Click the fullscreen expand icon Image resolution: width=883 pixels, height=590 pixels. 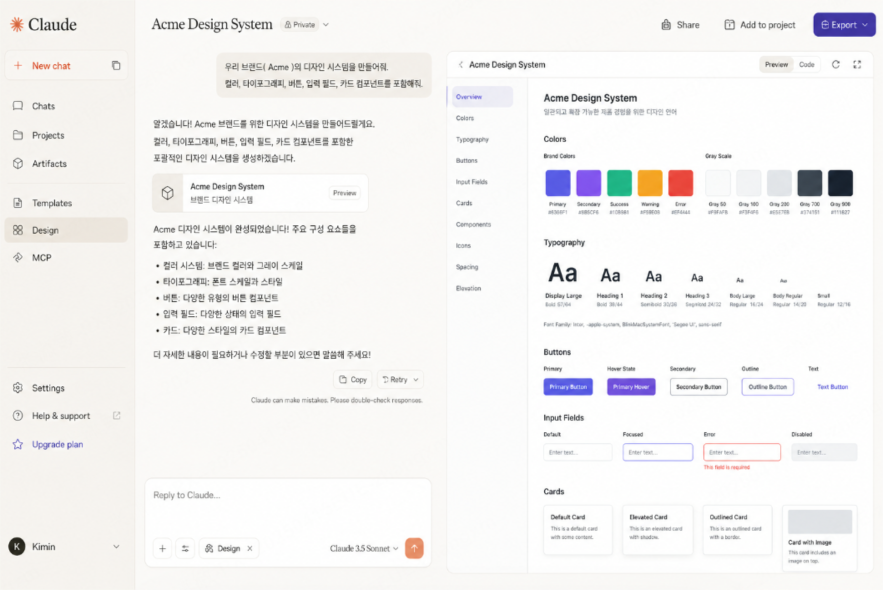[857, 65]
